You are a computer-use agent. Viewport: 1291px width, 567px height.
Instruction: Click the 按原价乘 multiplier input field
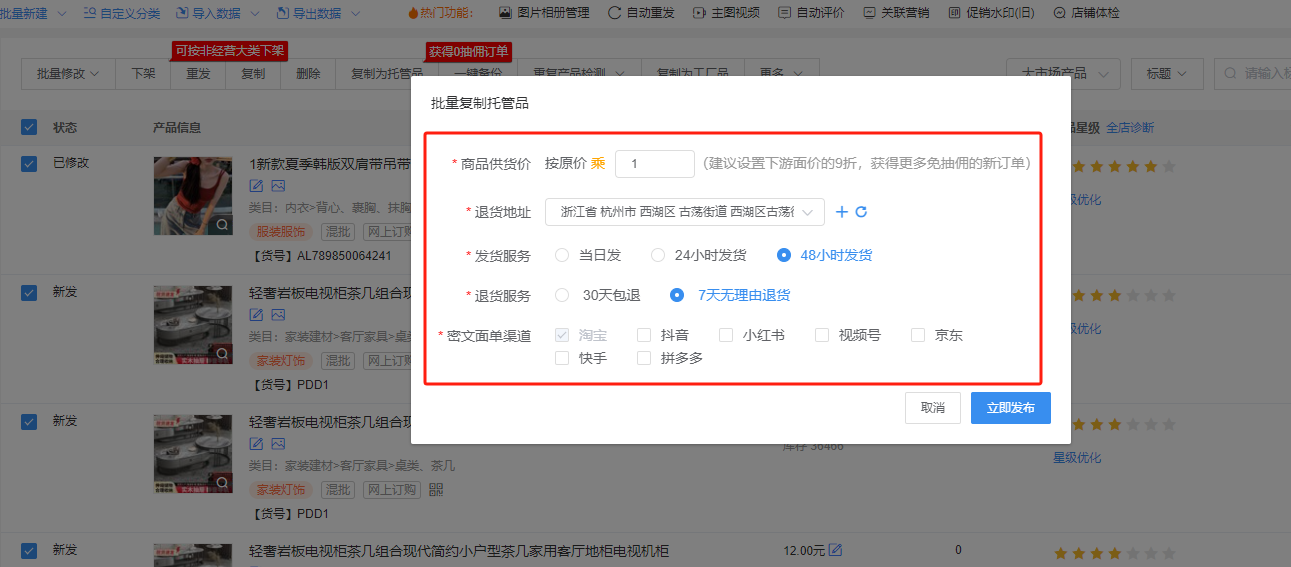coord(655,163)
